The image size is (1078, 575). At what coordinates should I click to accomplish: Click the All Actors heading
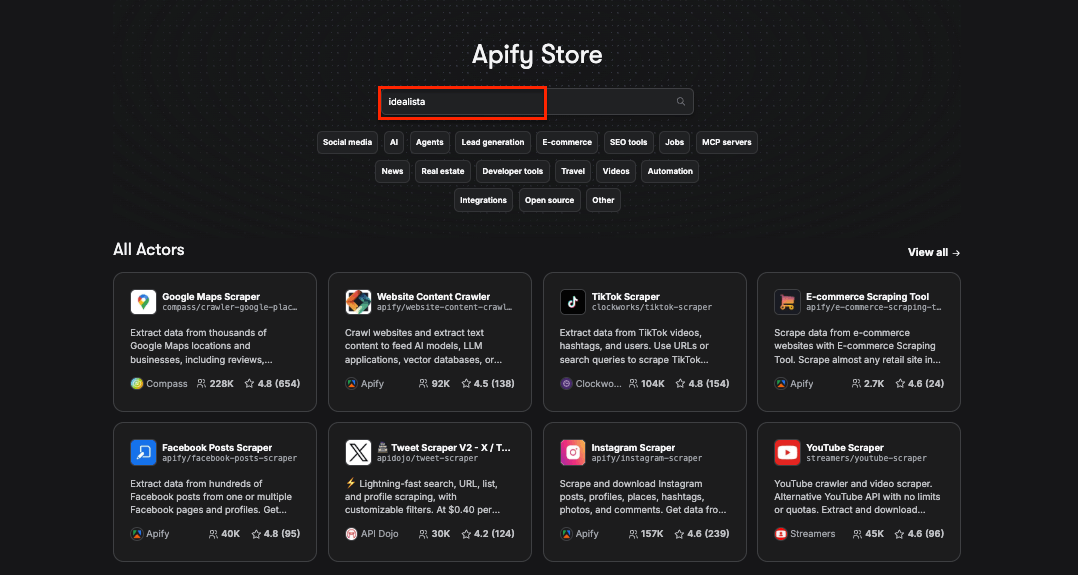[x=148, y=249]
